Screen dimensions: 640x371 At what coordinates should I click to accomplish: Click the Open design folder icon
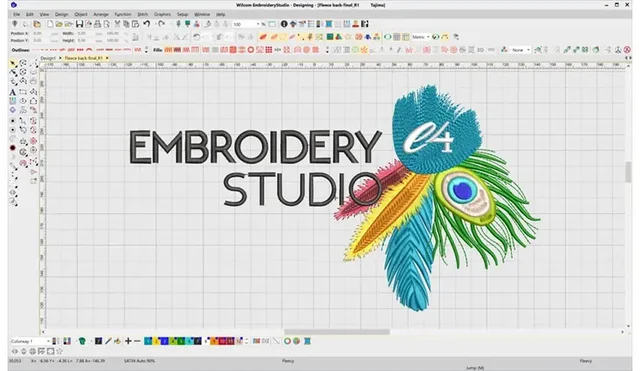coord(59,24)
